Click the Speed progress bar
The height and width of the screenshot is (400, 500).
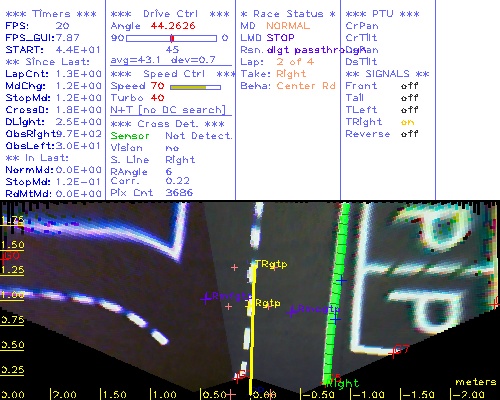195,87
